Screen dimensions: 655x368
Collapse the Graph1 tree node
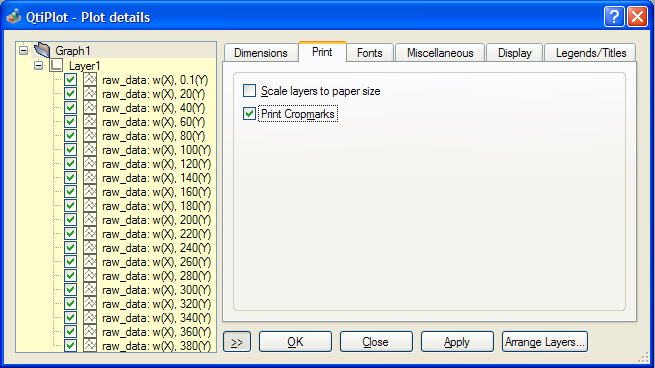[x=24, y=51]
